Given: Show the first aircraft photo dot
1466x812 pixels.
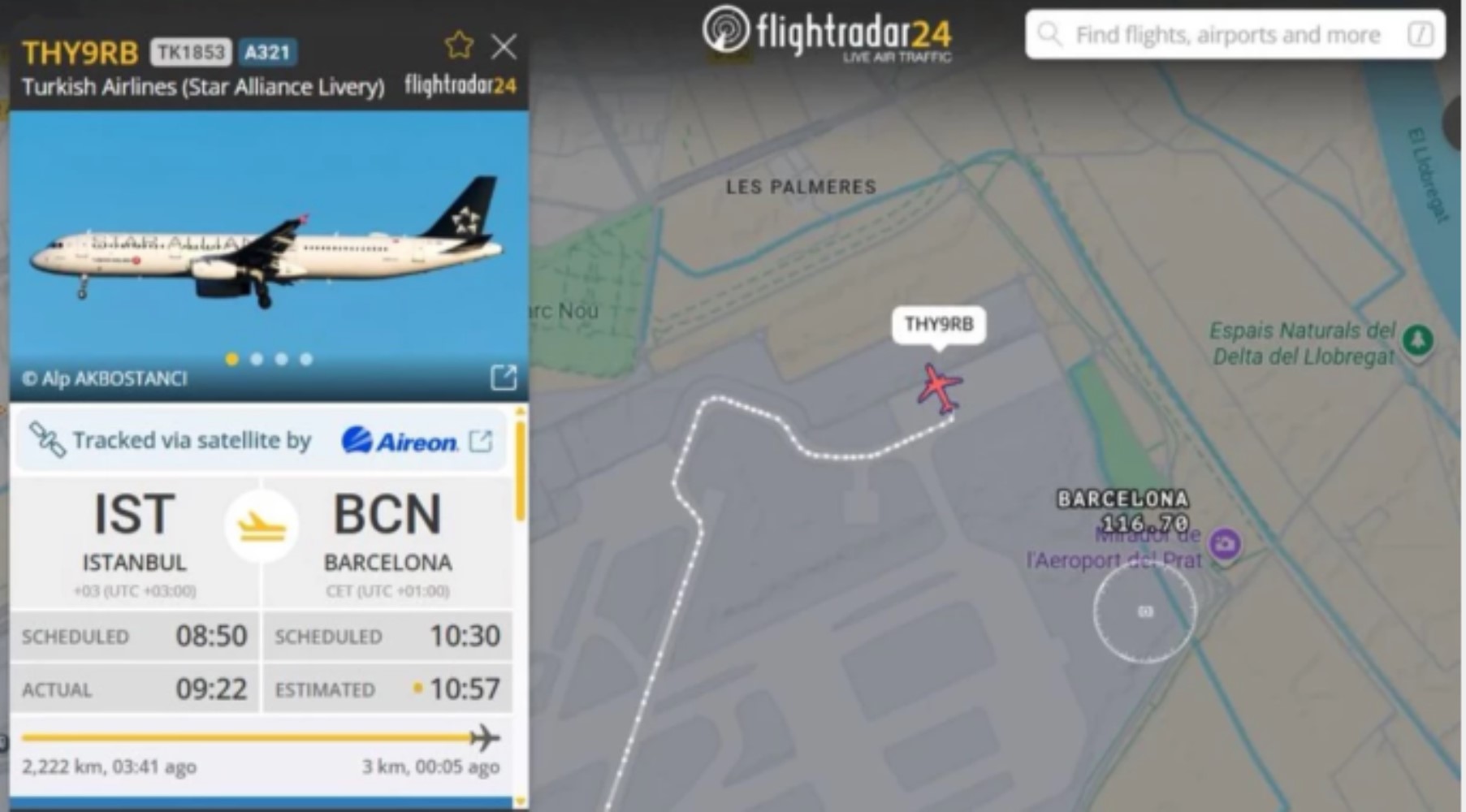Looking at the screenshot, I should [232, 359].
